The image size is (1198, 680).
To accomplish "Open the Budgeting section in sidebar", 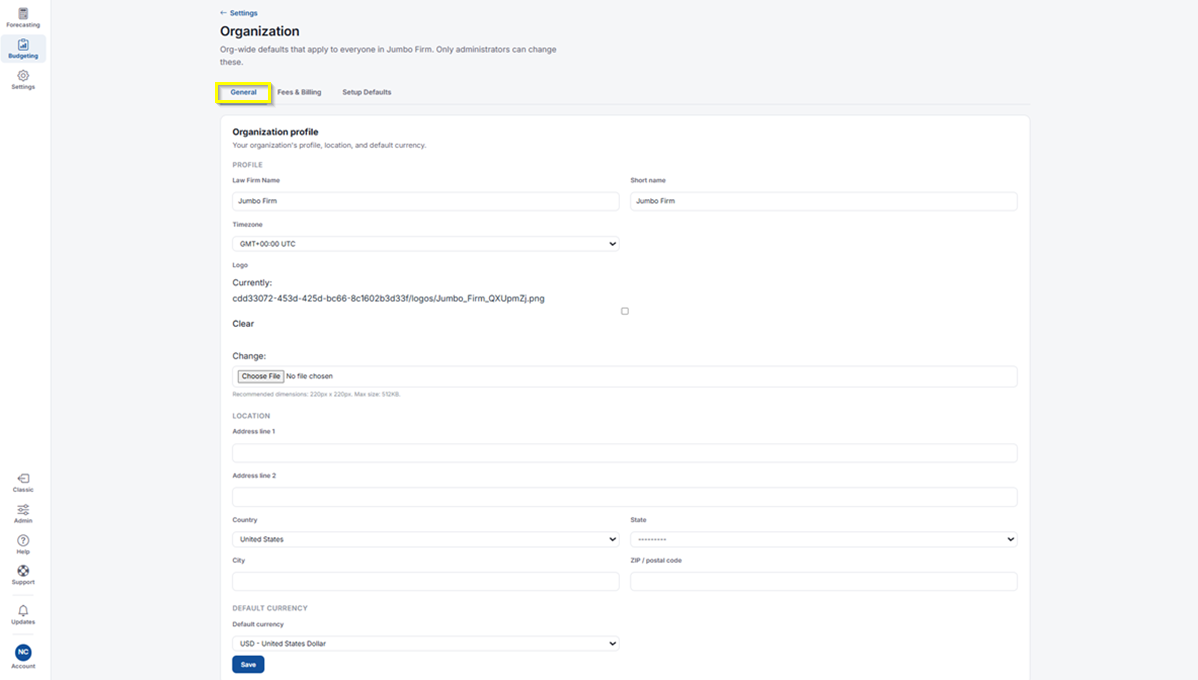I will coord(23,49).
